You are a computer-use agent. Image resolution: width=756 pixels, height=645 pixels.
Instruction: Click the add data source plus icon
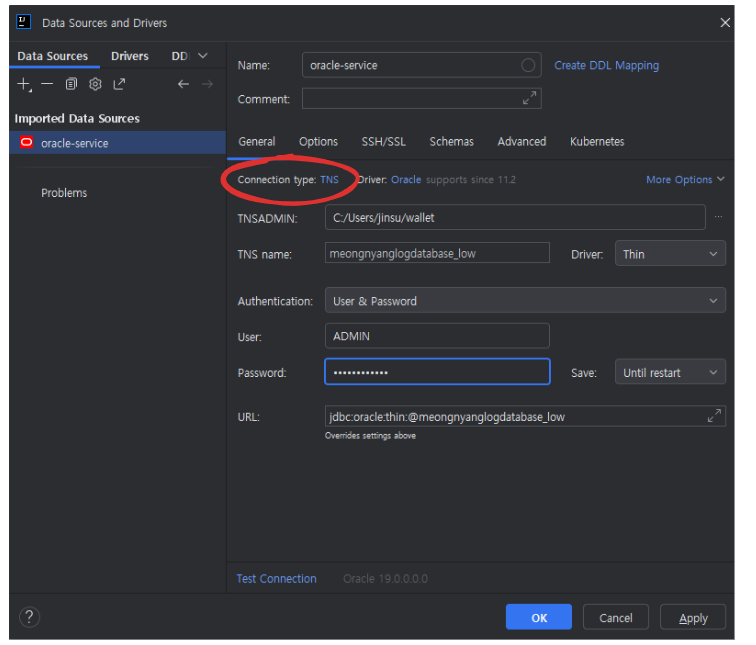pyautogui.click(x=24, y=84)
